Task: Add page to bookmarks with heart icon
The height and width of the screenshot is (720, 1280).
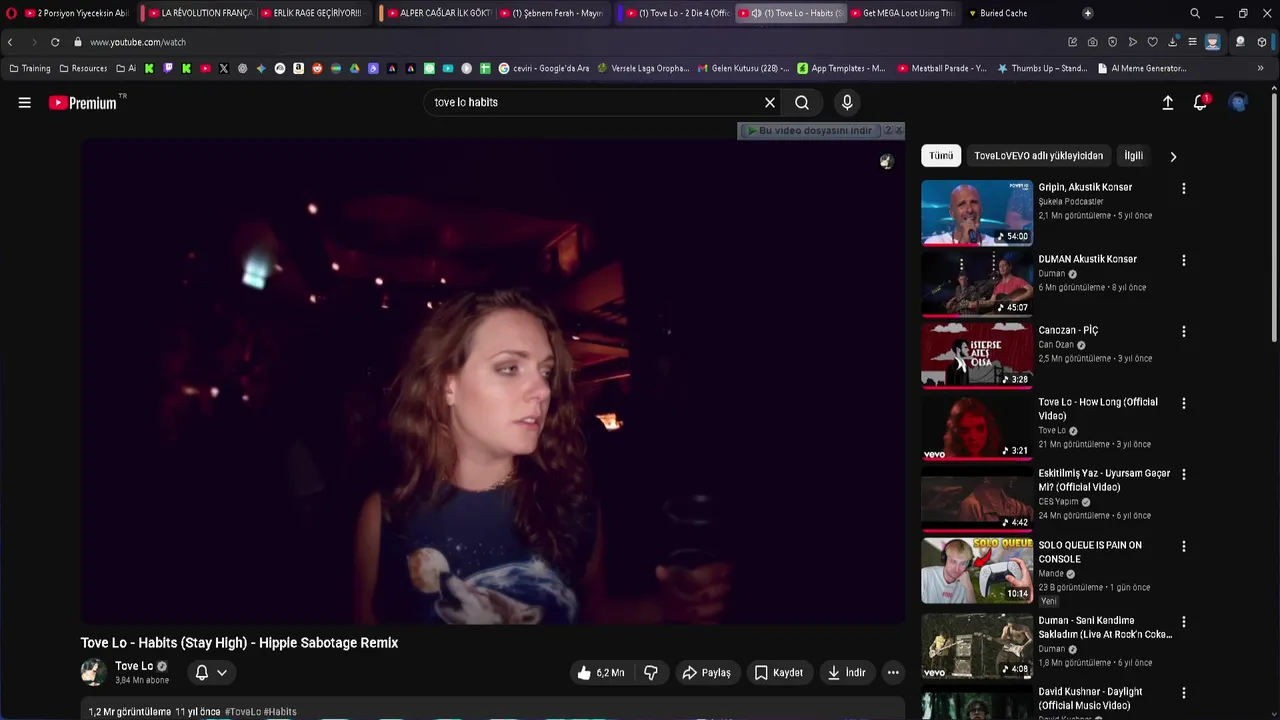Action: (x=1152, y=42)
